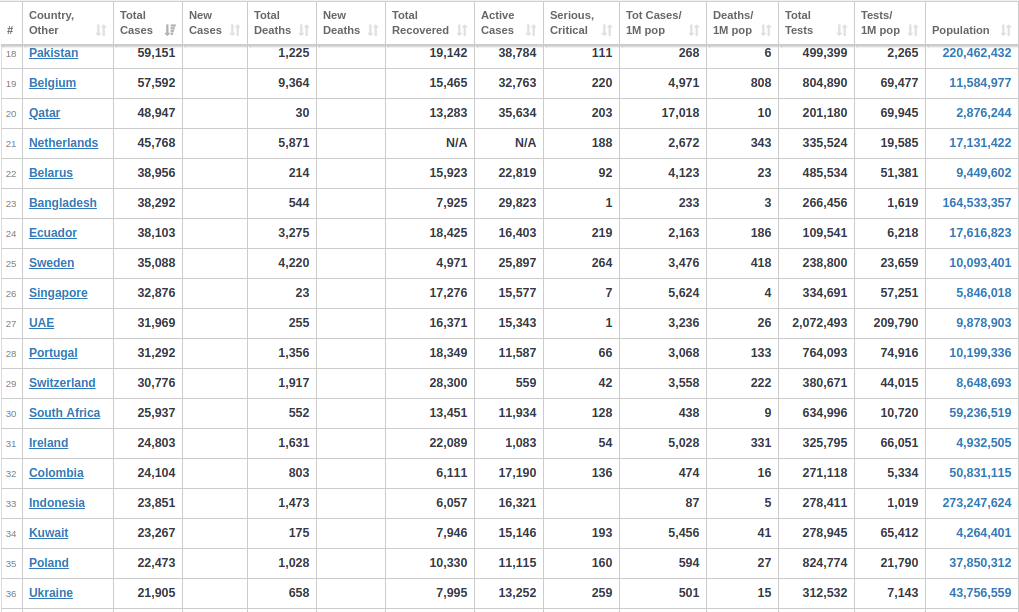The width and height of the screenshot is (1019, 612).
Task: Open the Indonesia country link
Action: [57, 503]
